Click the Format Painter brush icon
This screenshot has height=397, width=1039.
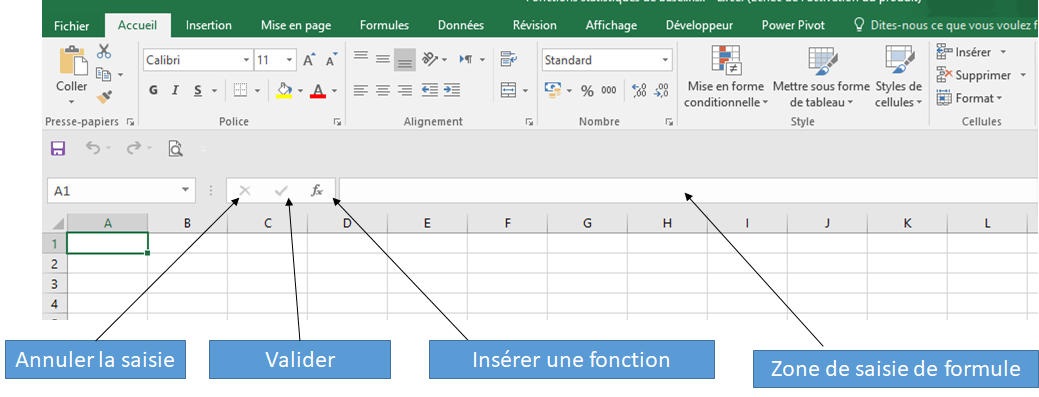click(x=103, y=97)
